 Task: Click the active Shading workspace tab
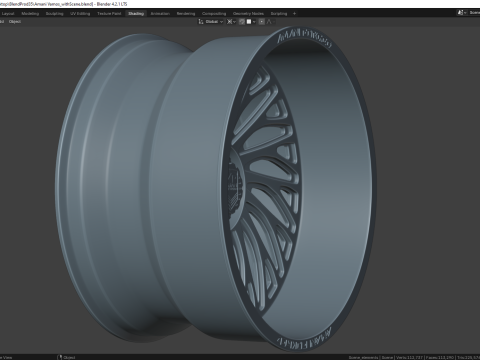coord(136,14)
